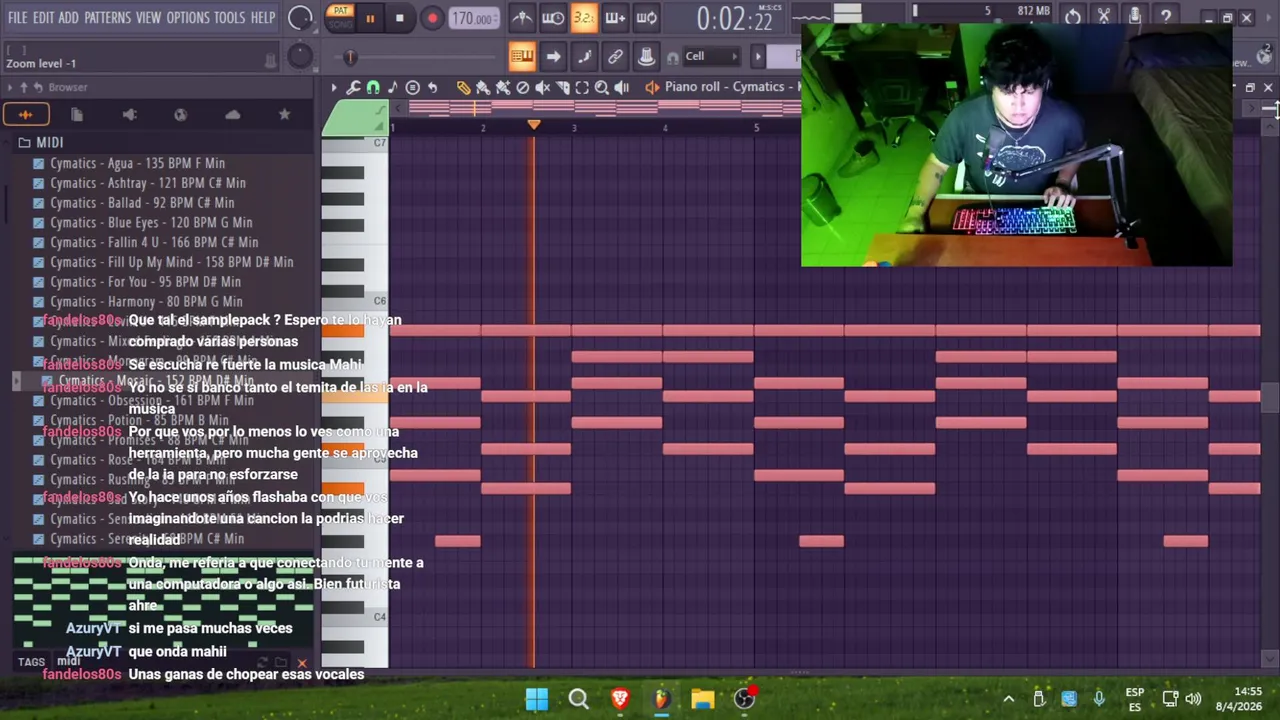Select browser sounds waveform tab
1280x720 pixels.
[26, 115]
